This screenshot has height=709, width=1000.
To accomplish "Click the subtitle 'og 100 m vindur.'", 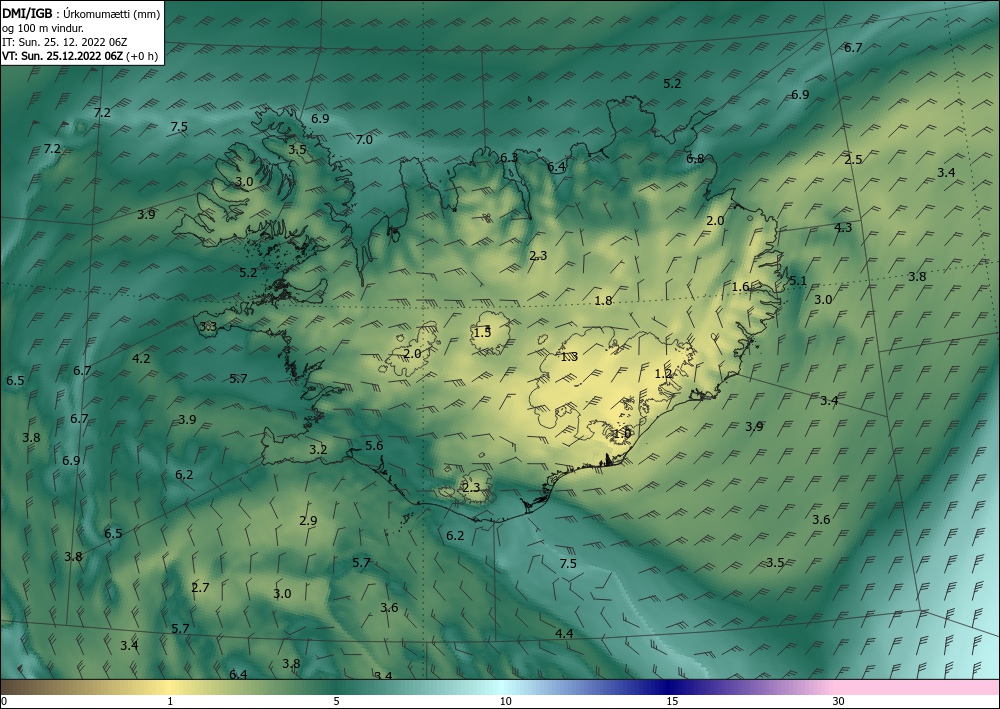I will click(43, 28).
